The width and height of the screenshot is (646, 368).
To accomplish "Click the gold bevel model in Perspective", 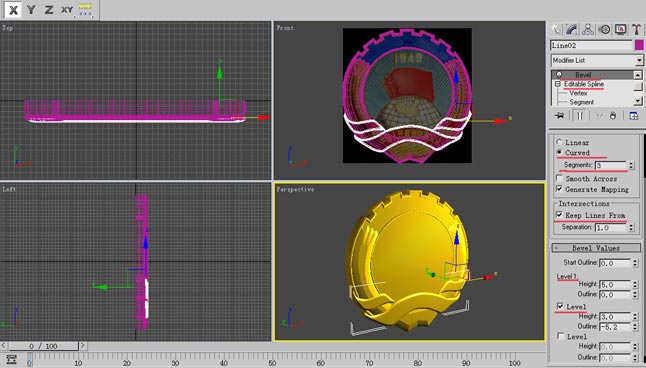I will [408, 260].
